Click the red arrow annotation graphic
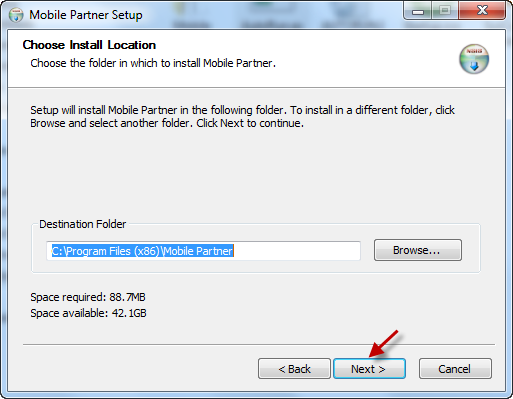 384,343
